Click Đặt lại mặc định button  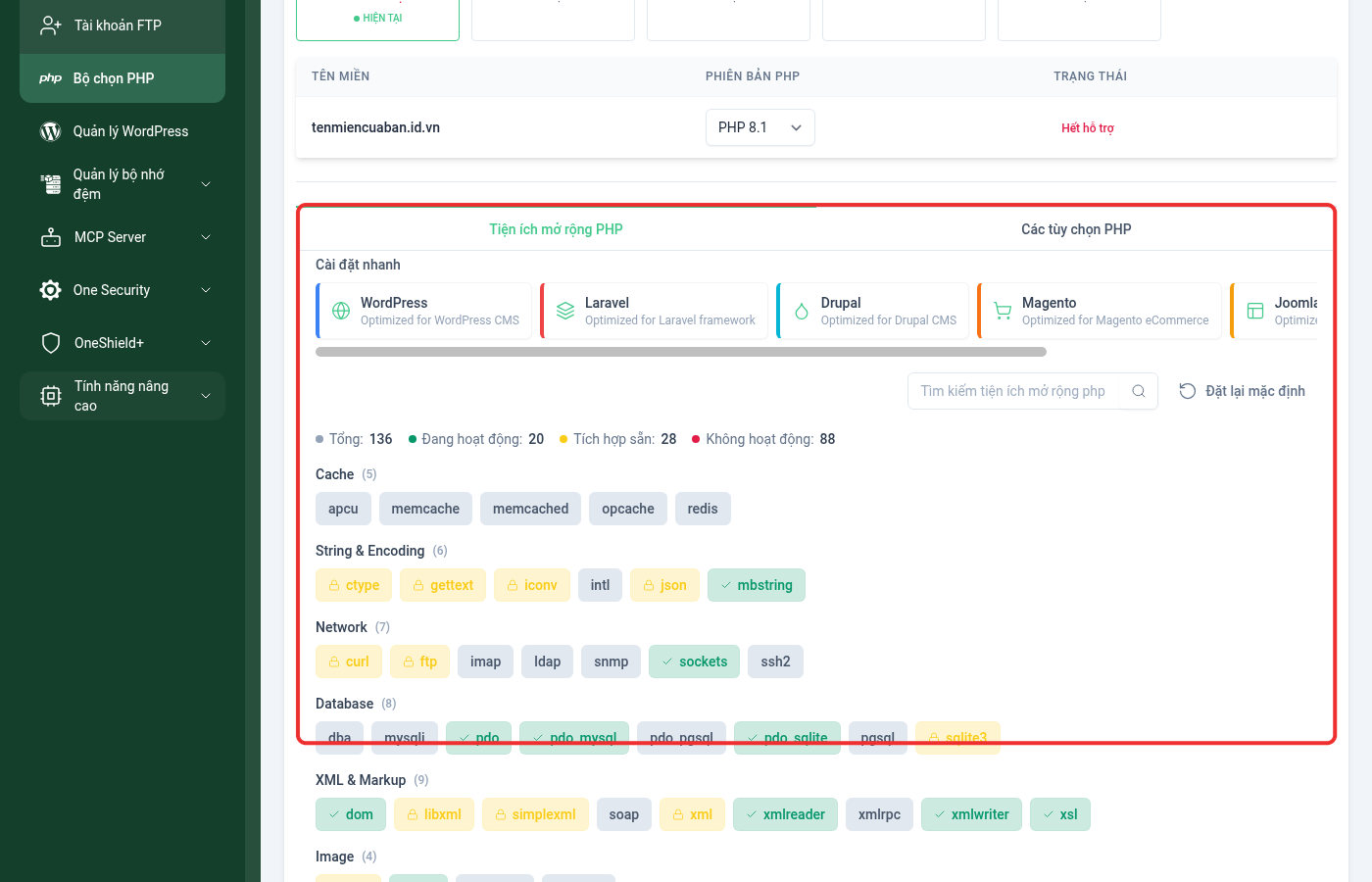(1242, 391)
